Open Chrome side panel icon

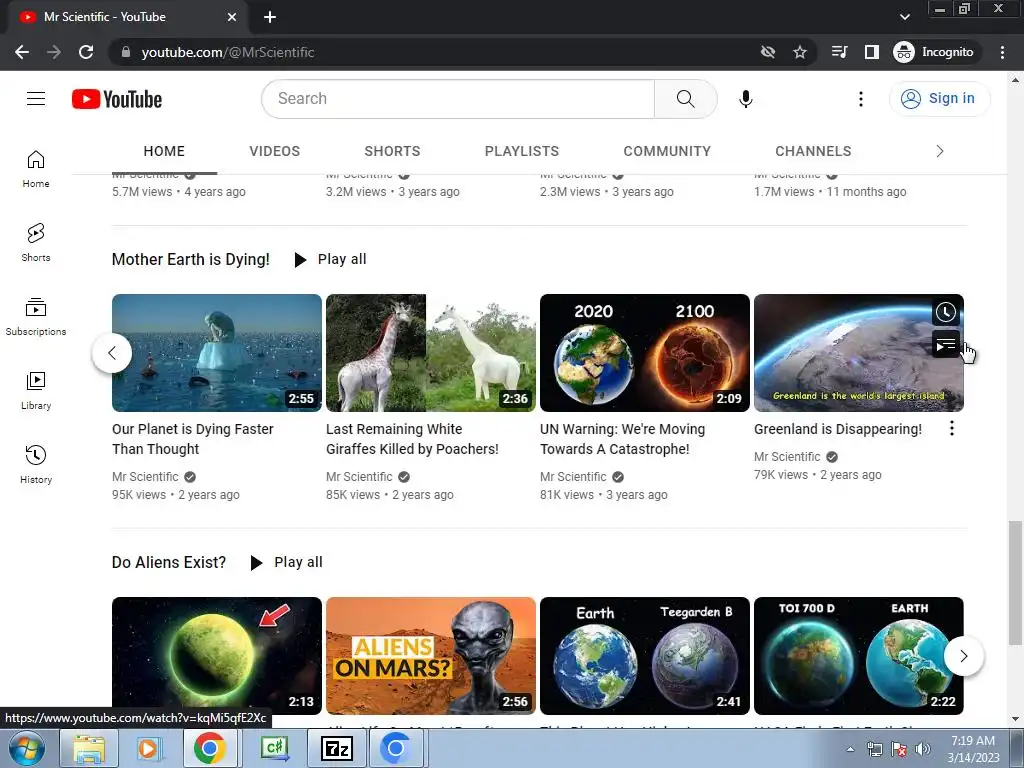pyautogui.click(x=872, y=52)
